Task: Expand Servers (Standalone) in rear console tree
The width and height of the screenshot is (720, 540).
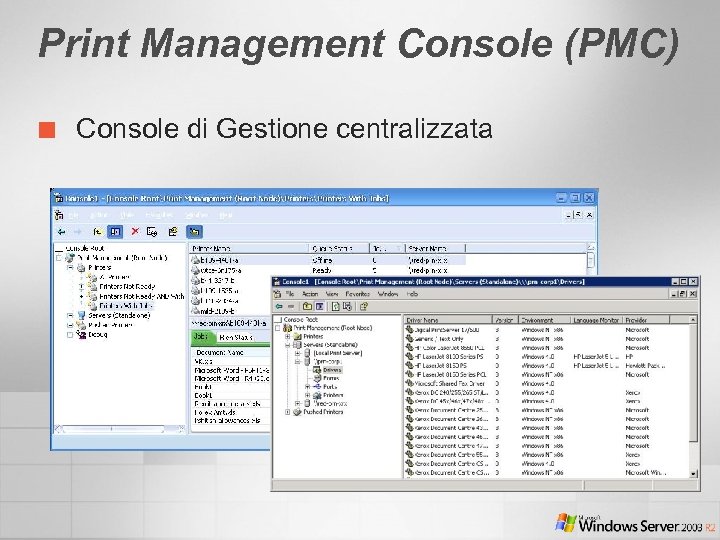Action: [70, 315]
